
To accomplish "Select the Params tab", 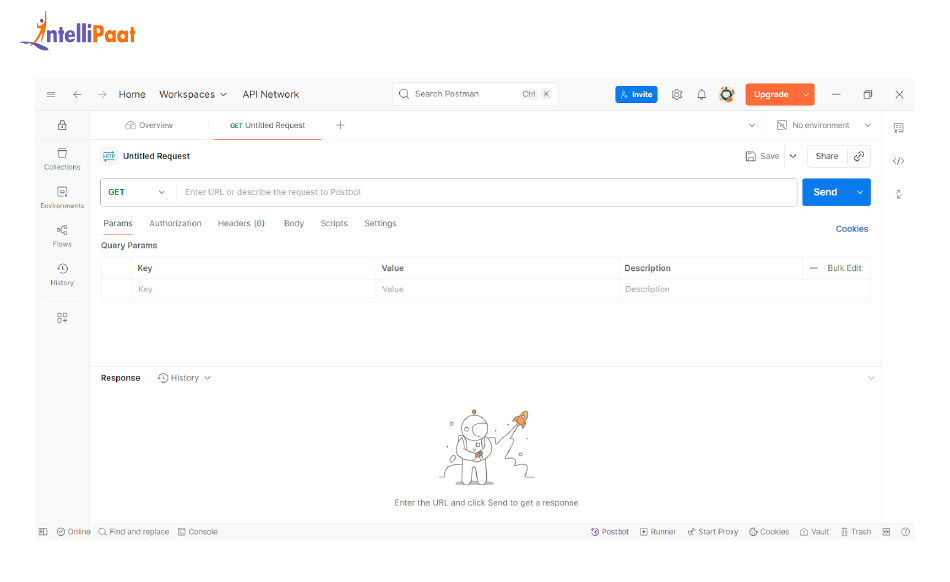I will pos(118,223).
